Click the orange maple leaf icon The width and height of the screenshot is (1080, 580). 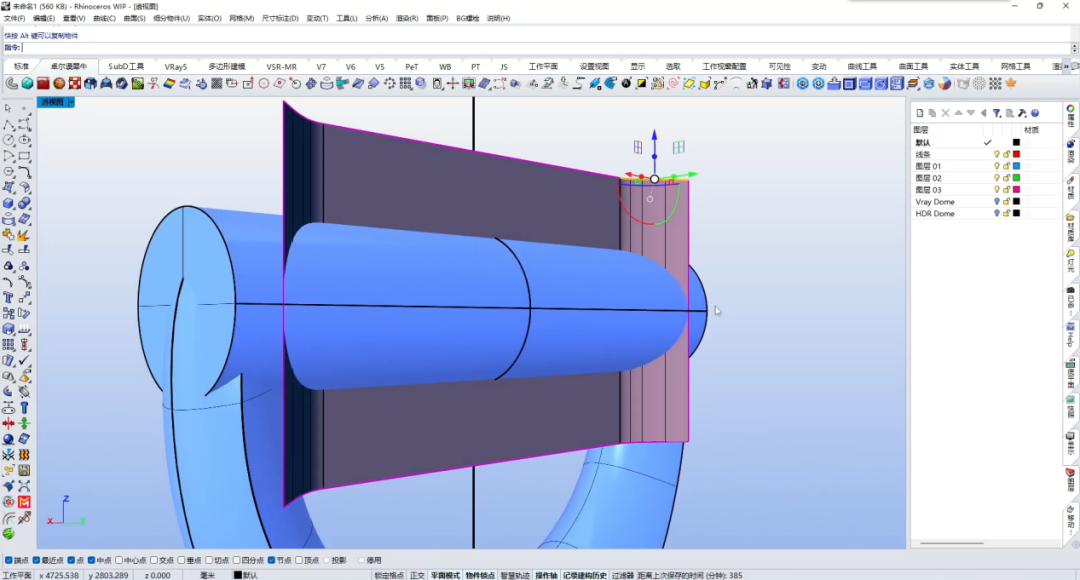tap(1011, 83)
